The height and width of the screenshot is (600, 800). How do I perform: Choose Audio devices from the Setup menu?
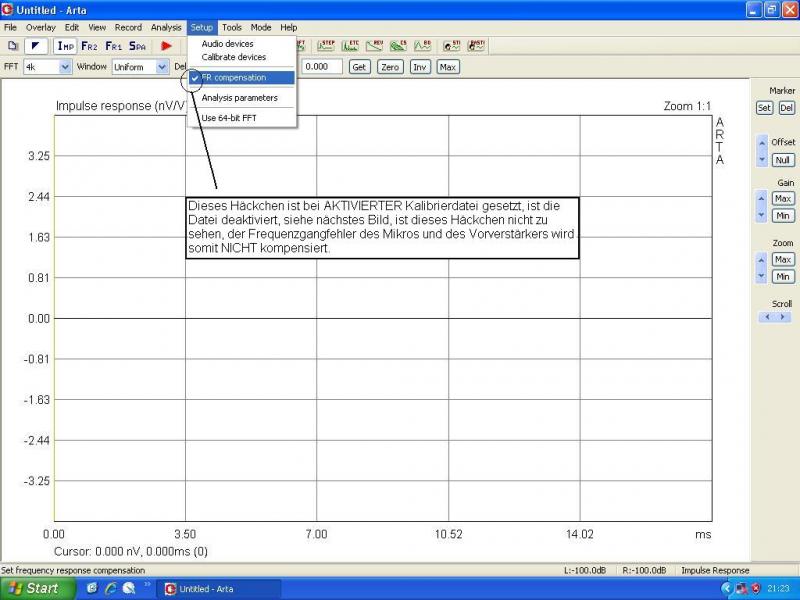[227, 44]
